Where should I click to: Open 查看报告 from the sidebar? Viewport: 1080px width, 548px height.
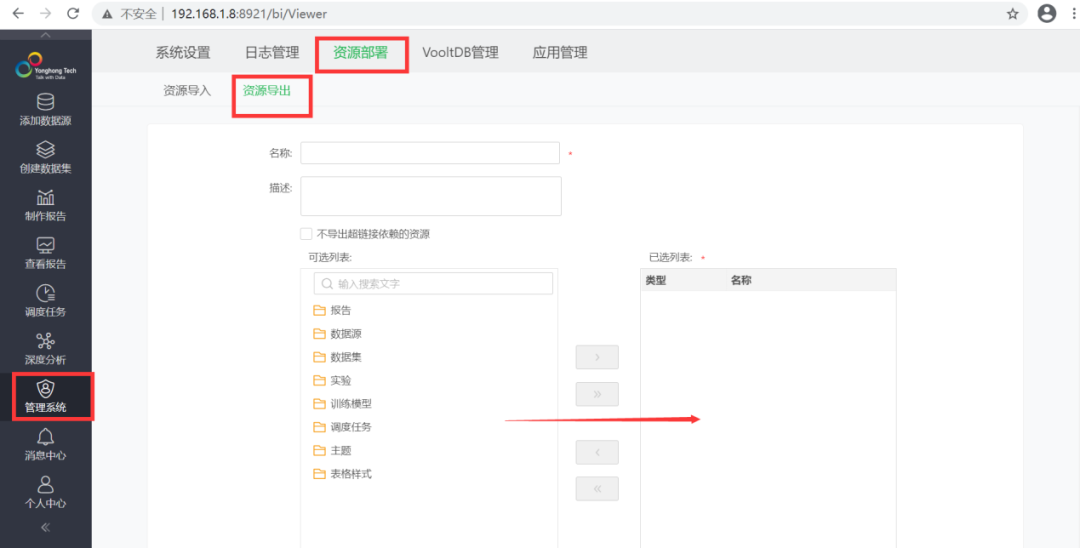click(x=45, y=253)
